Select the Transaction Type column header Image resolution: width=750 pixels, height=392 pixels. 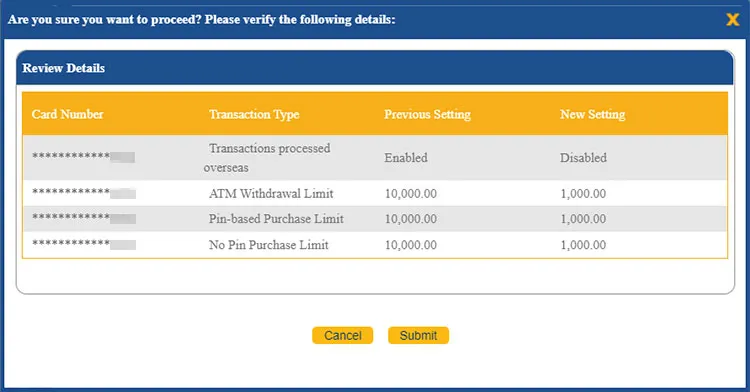(254, 115)
